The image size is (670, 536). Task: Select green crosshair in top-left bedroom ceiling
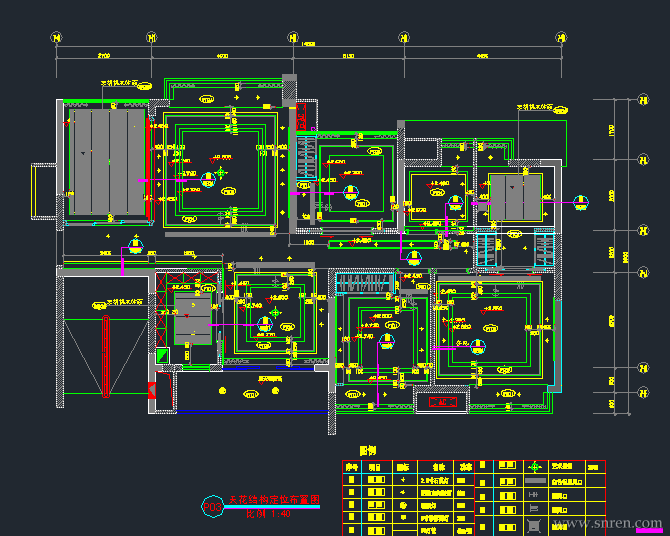(221, 173)
